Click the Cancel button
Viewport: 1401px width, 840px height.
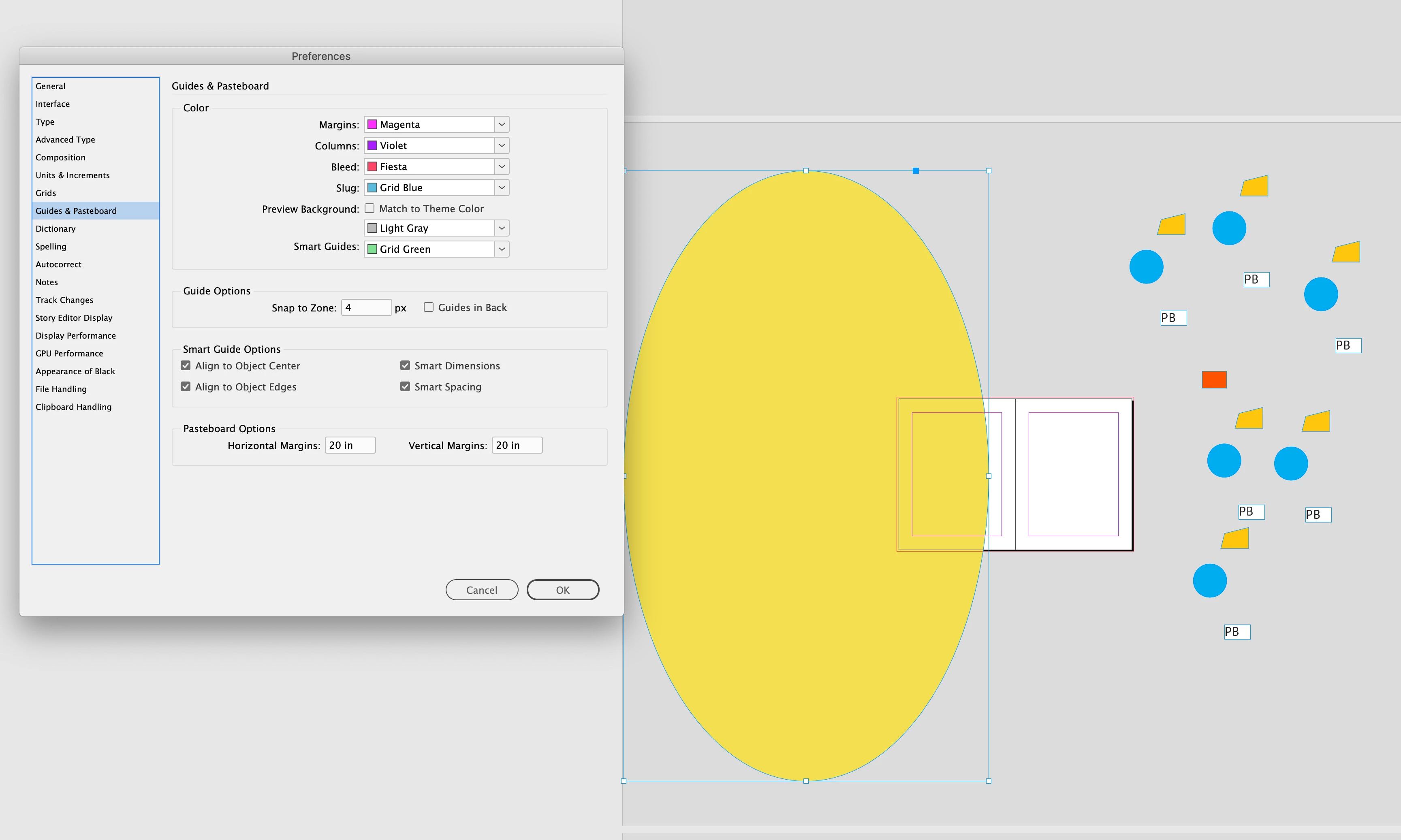tap(481, 590)
